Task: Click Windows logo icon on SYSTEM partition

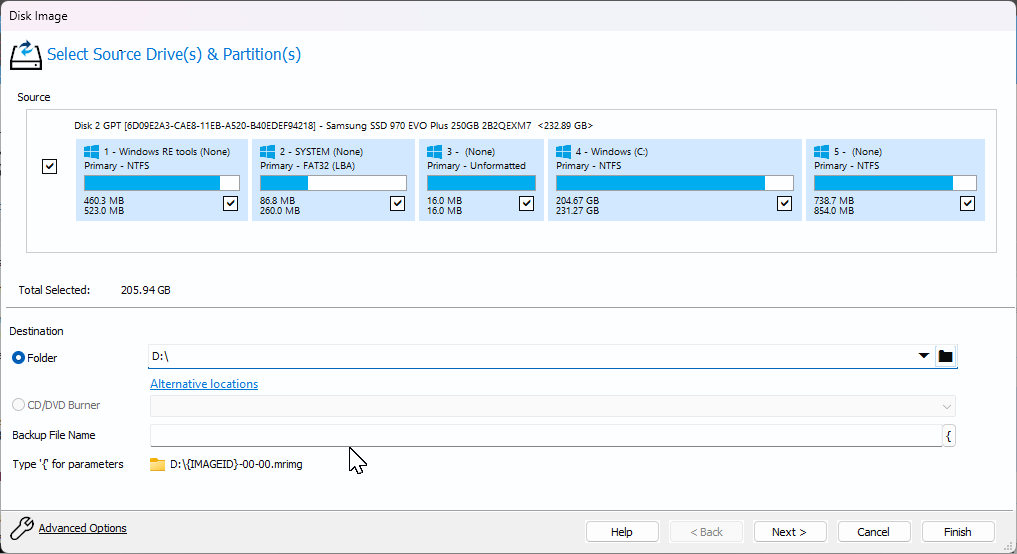Action: point(267,151)
